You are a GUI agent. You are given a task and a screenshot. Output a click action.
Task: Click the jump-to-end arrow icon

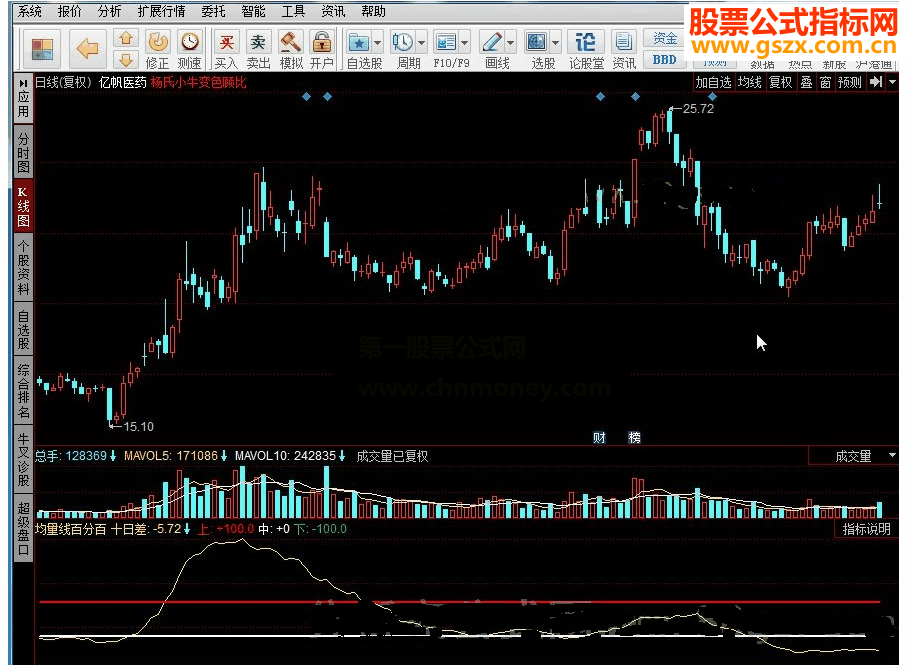(x=876, y=82)
